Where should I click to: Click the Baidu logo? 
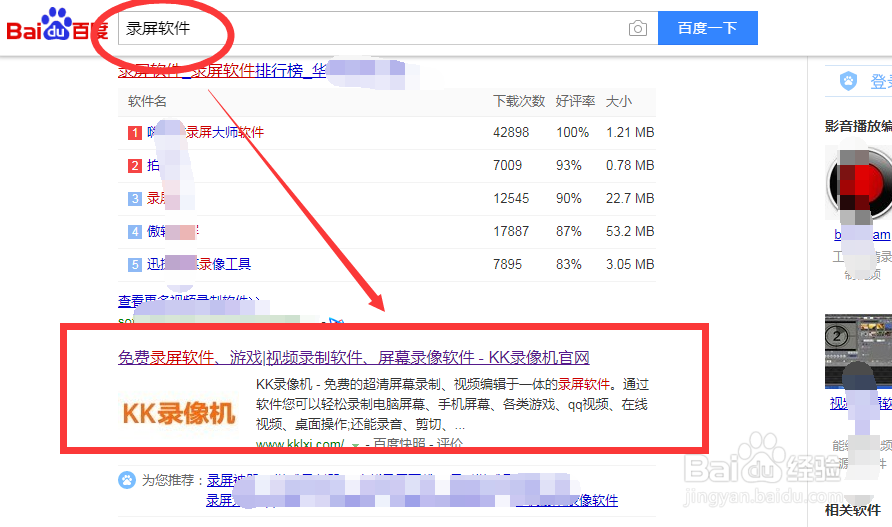pos(57,25)
